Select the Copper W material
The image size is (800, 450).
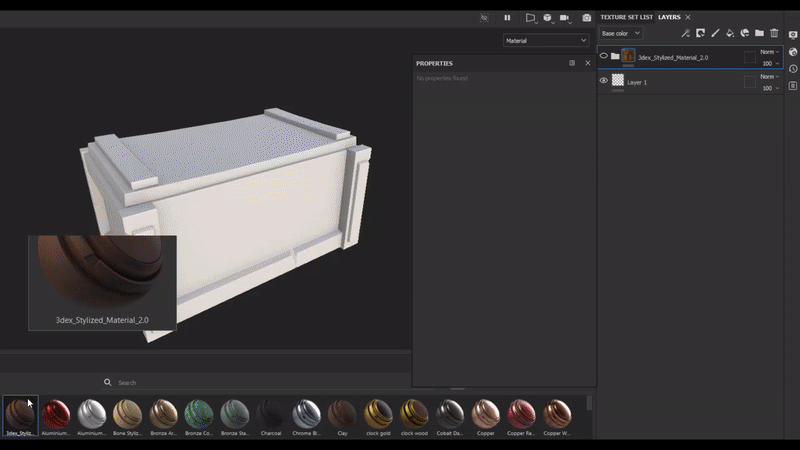pyautogui.click(x=557, y=417)
